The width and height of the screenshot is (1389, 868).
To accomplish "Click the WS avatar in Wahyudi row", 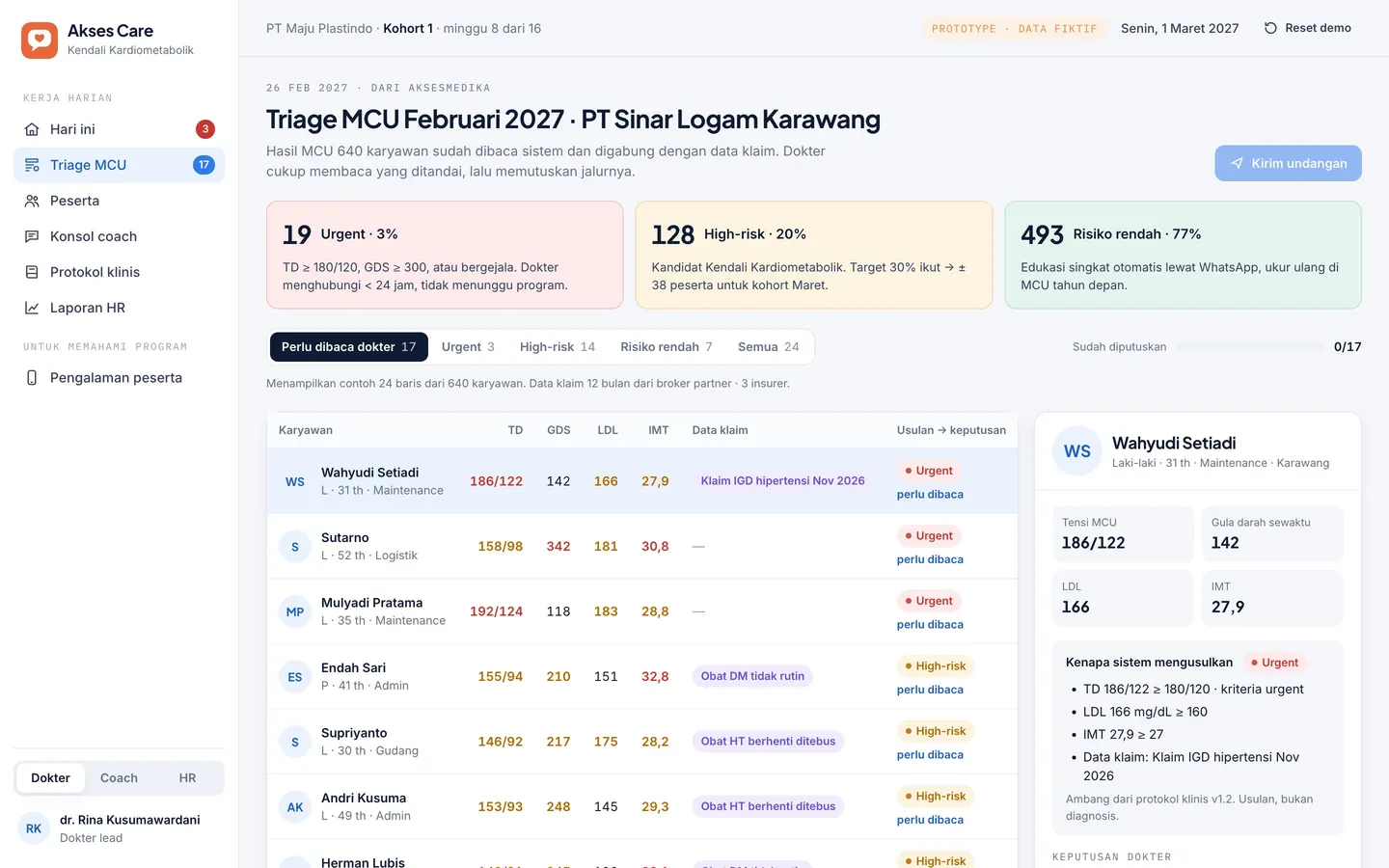I will [x=295, y=481].
